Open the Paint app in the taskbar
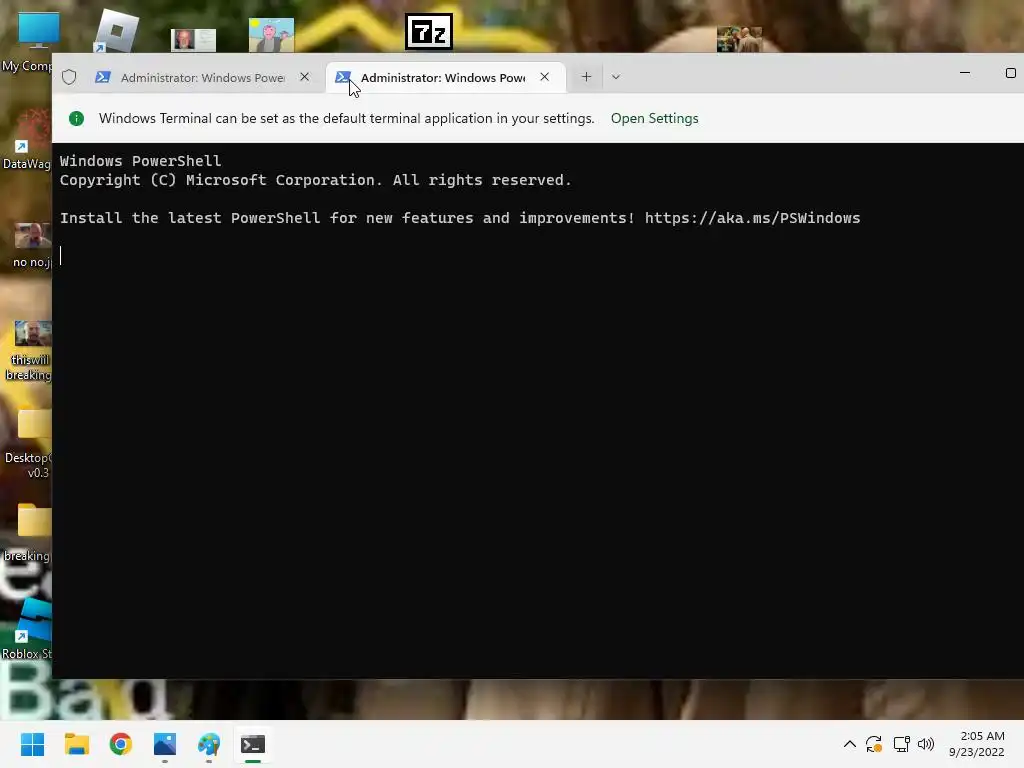The image size is (1024, 768). (x=209, y=744)
